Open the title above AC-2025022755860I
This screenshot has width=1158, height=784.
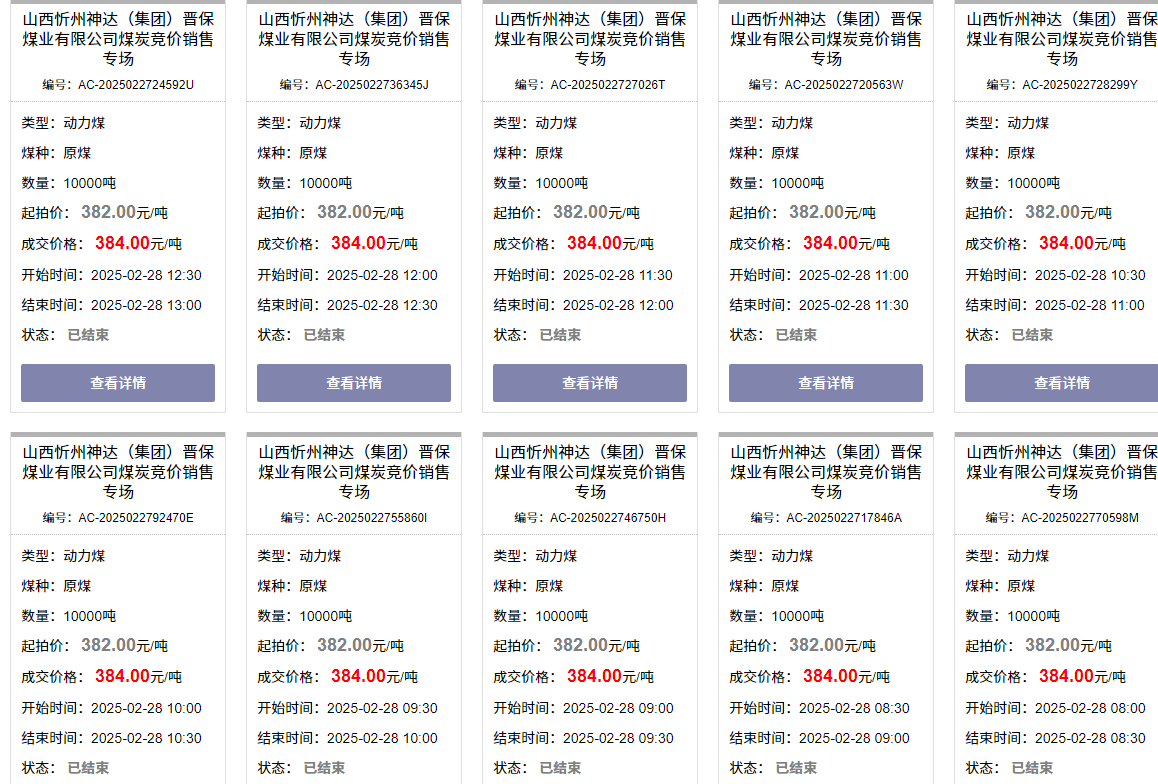pyautogui.click(x=354, y=472)
